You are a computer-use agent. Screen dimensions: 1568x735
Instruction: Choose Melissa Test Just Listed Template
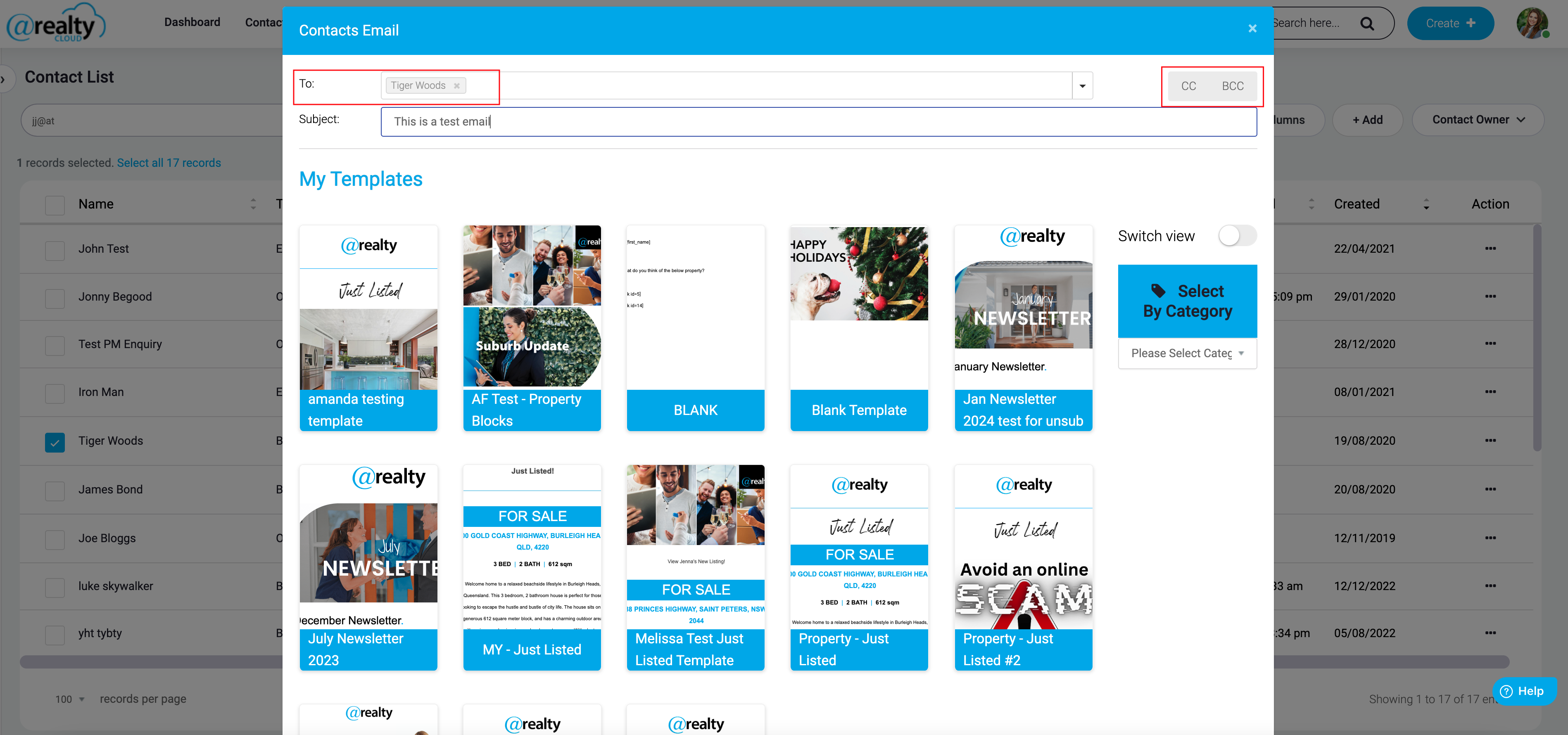(696, 568)
